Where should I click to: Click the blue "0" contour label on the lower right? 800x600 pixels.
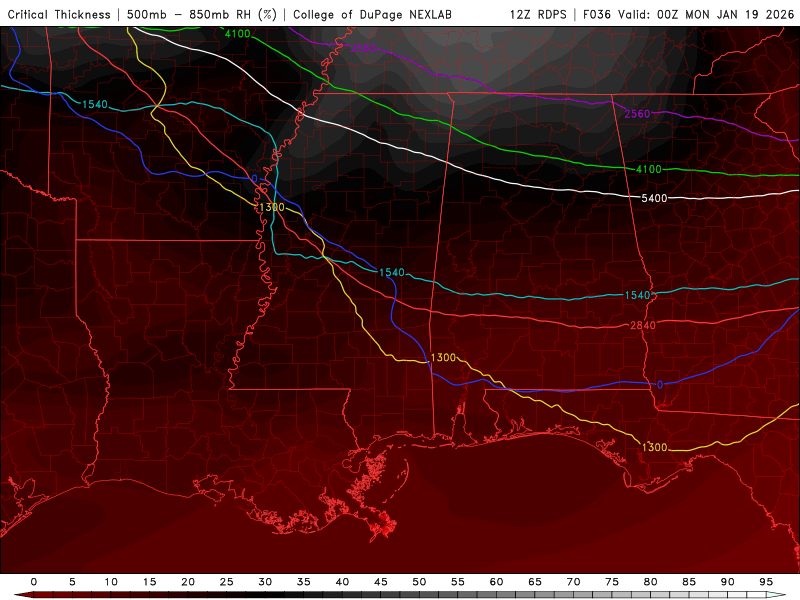(x=660, y=385)
